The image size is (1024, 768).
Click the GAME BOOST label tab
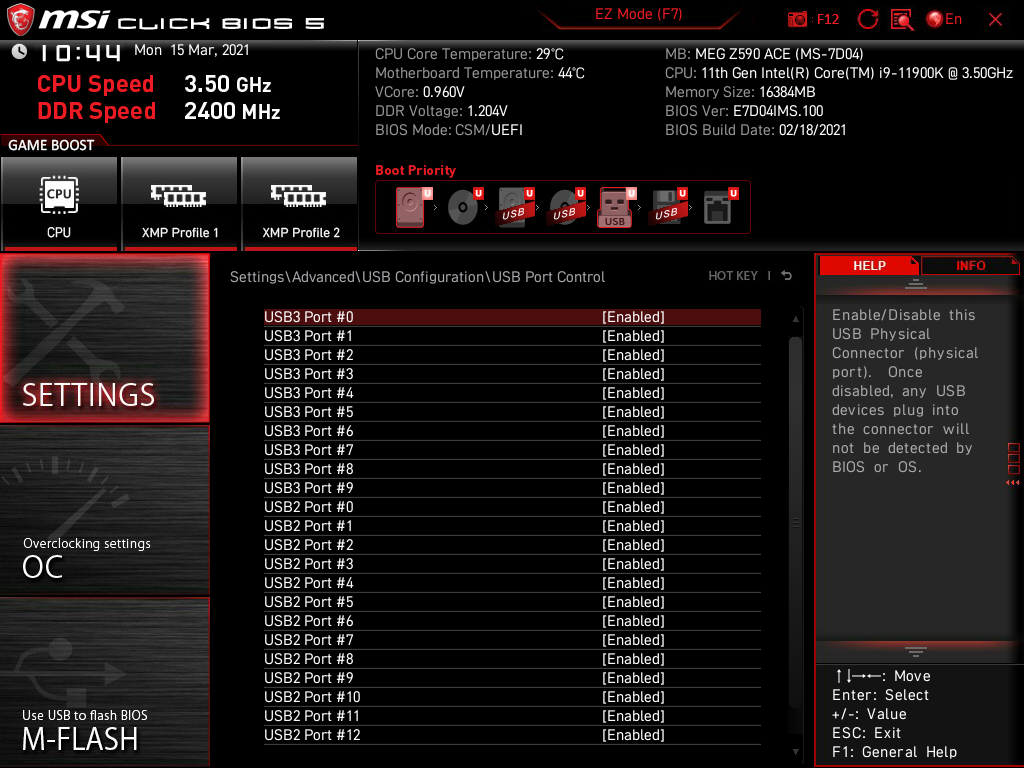[x=51, y=145]
